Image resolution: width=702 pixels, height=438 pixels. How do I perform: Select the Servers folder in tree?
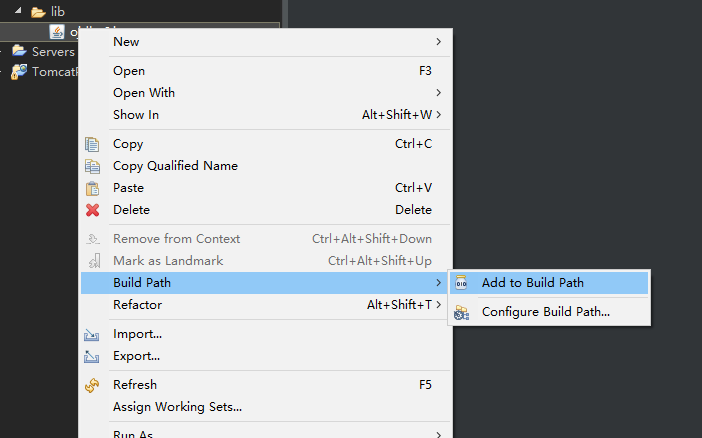pos(52,51)
